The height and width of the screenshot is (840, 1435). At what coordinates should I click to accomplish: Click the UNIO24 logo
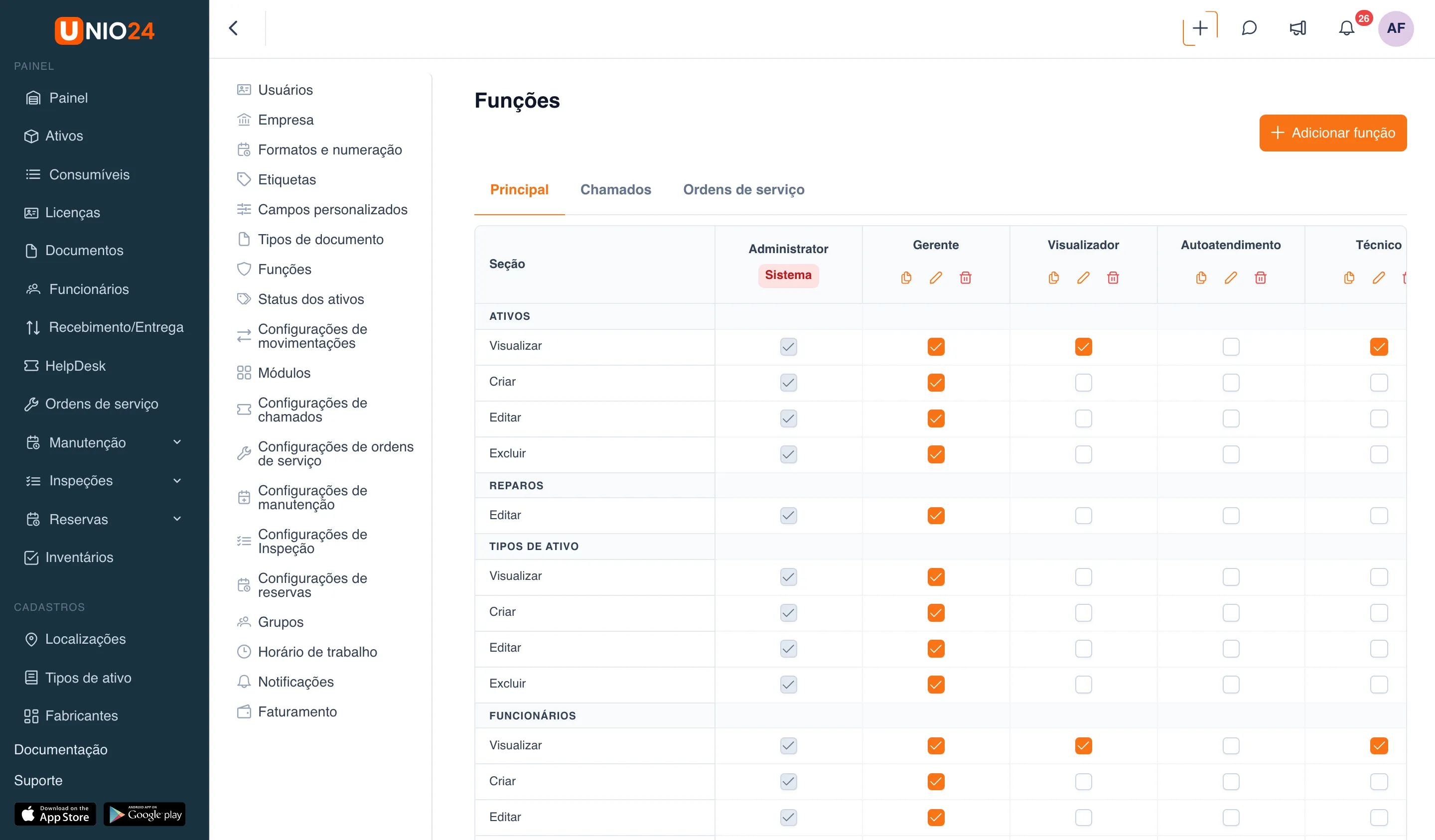pyautogui.click(x=104, y=30)
